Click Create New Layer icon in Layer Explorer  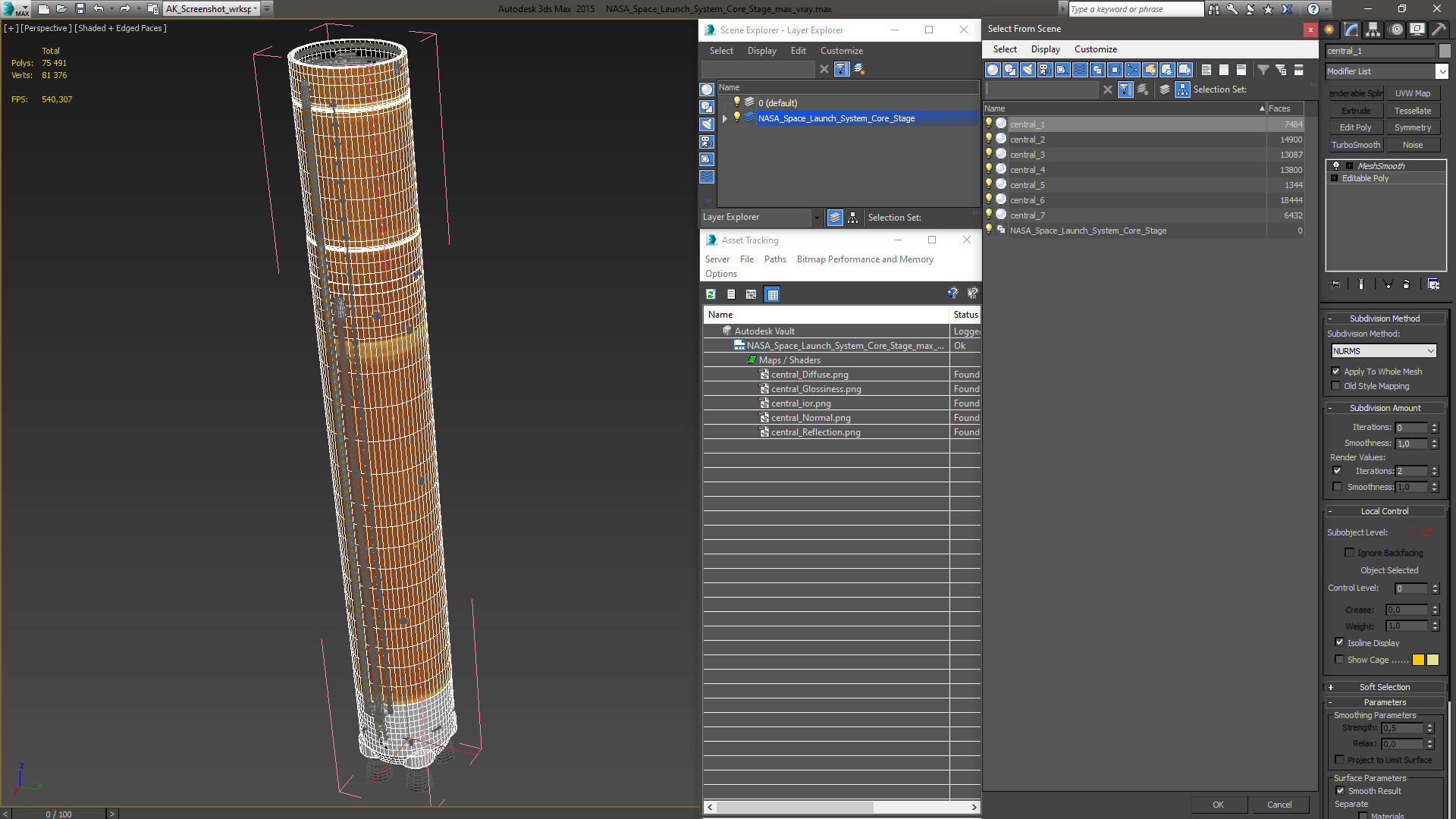859,69
